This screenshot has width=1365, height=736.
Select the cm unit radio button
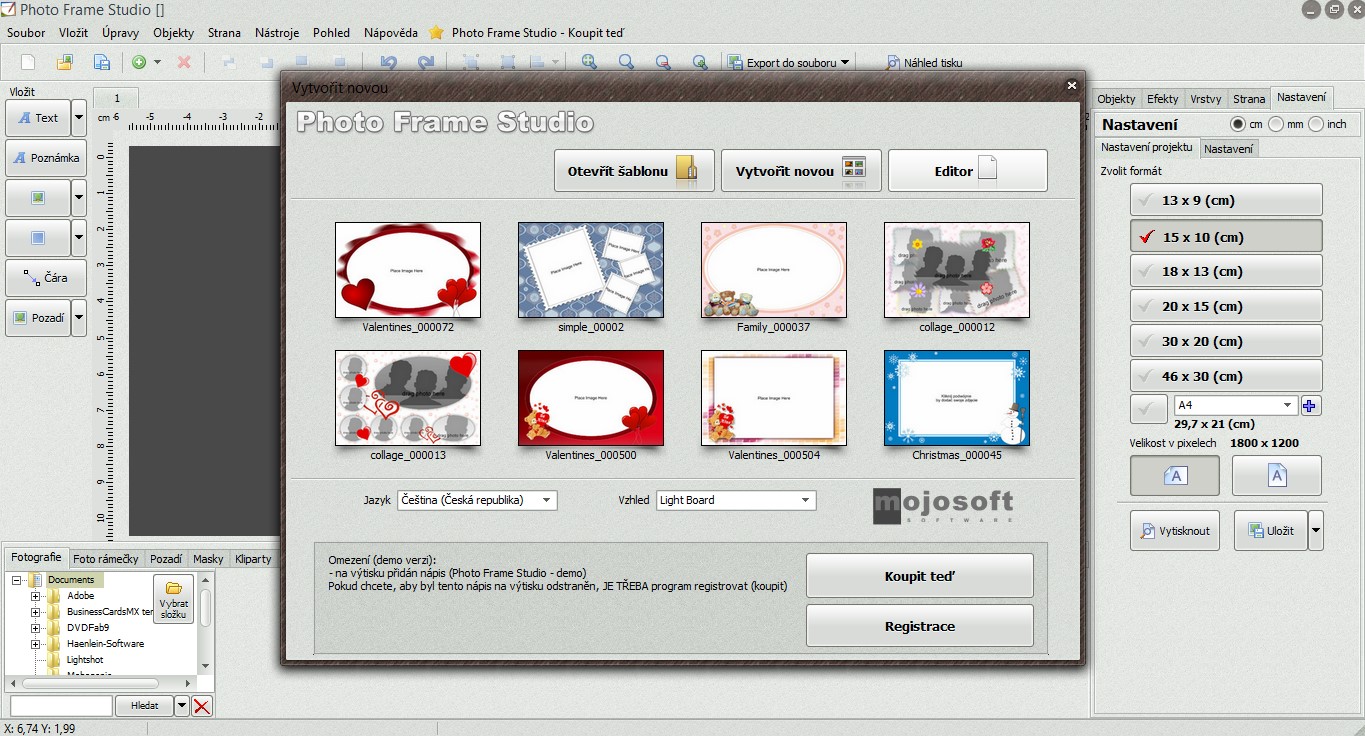pyautogui.click(x=1238, y=124)
